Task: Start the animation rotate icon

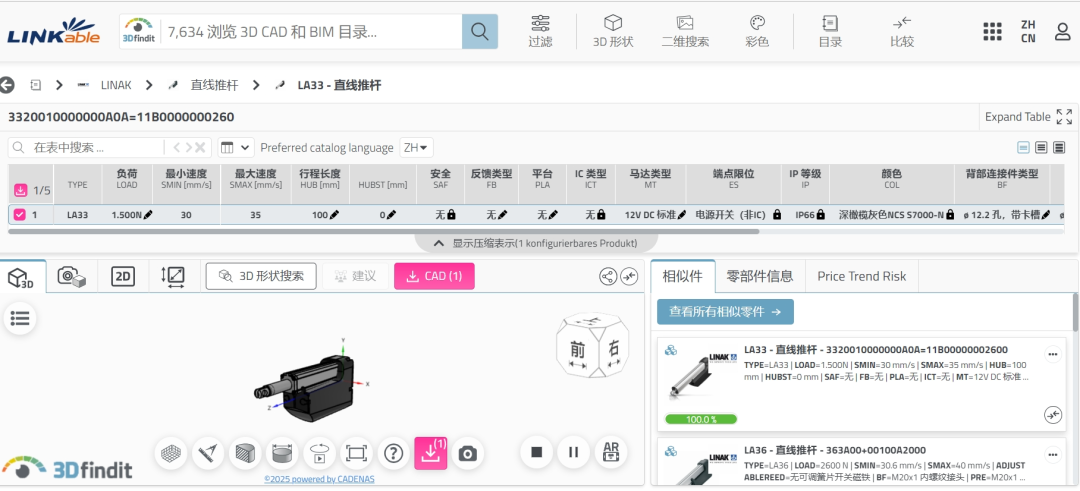Action: [x=319, y=453]
